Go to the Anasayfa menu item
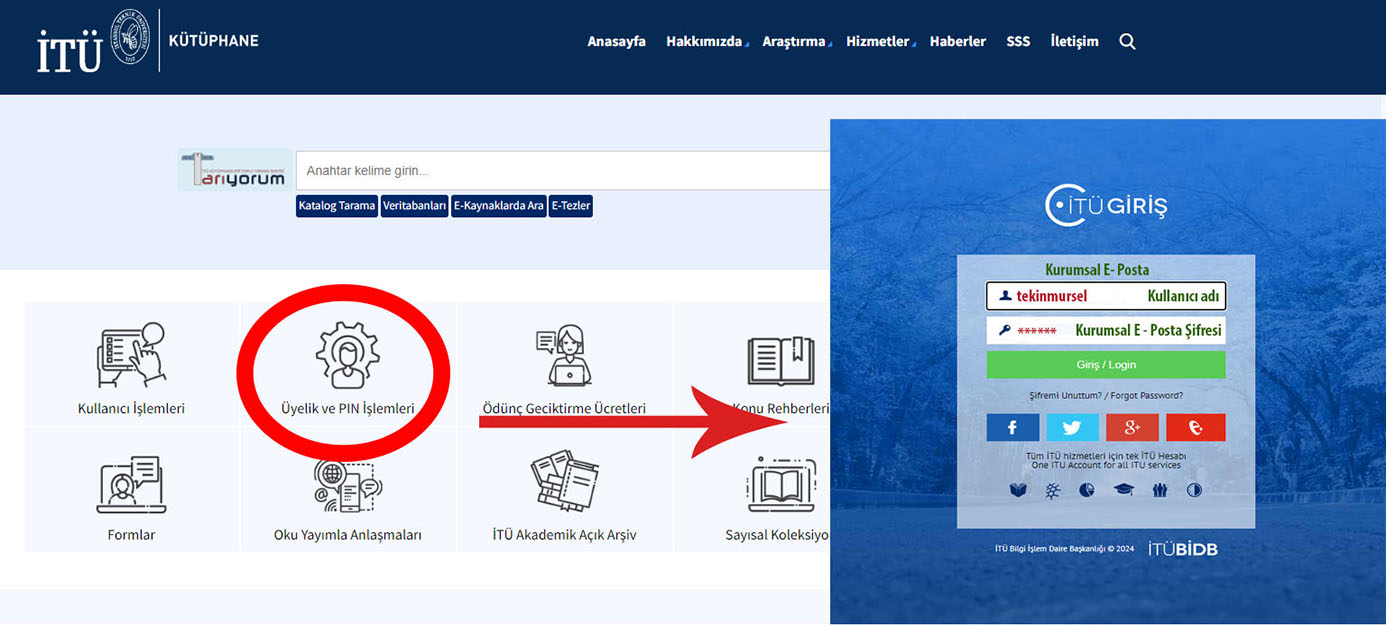Image resolution: width=1386 pixels, height=627 pixels. tap(616, 42)
